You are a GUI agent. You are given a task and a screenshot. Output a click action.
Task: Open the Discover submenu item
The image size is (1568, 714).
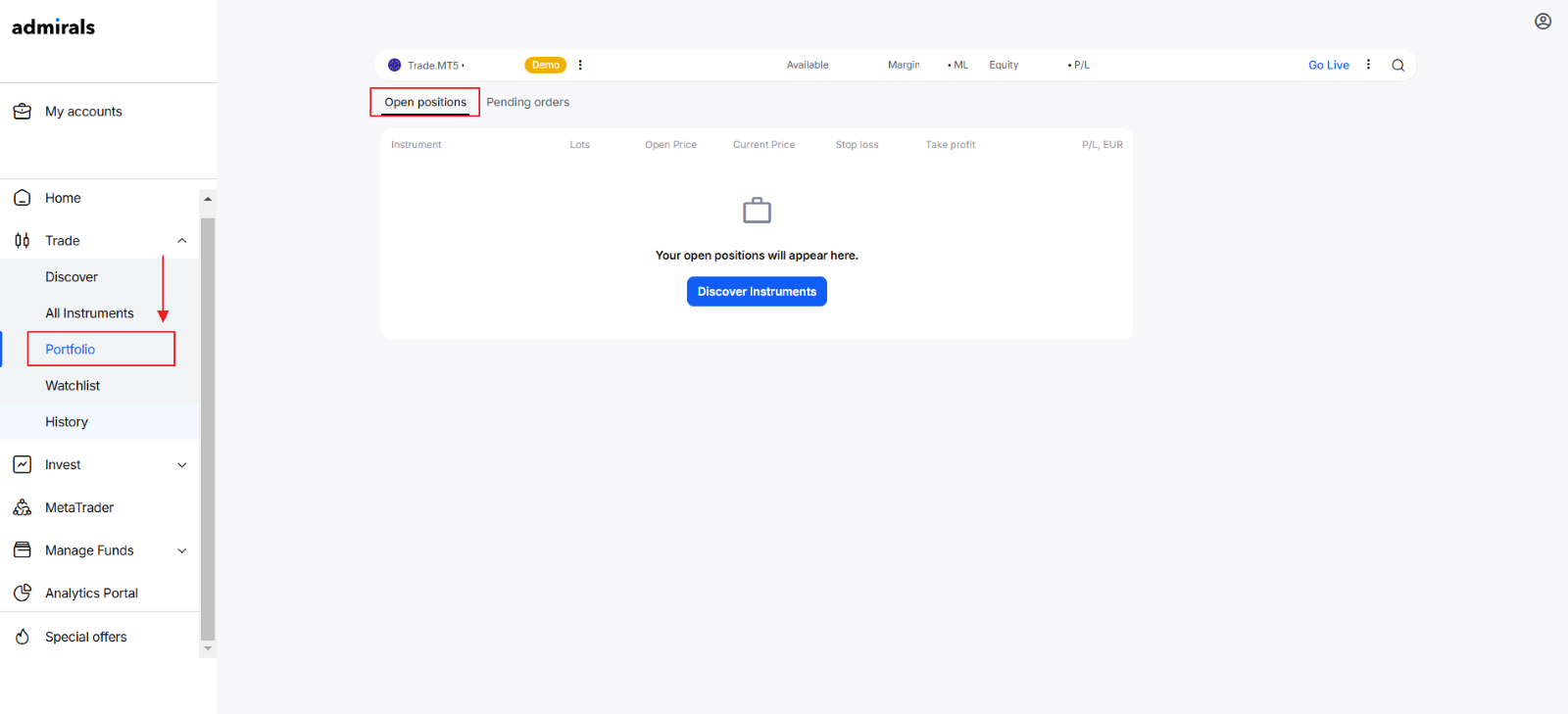(72, 277)
